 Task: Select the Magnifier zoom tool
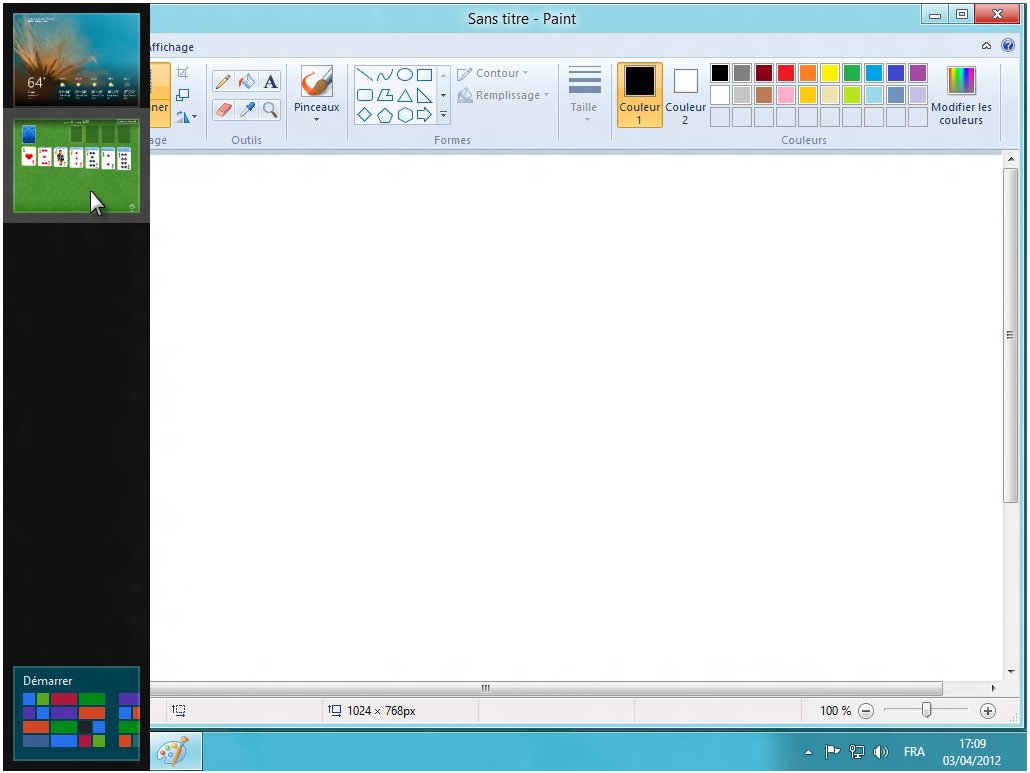click(270, 109)
